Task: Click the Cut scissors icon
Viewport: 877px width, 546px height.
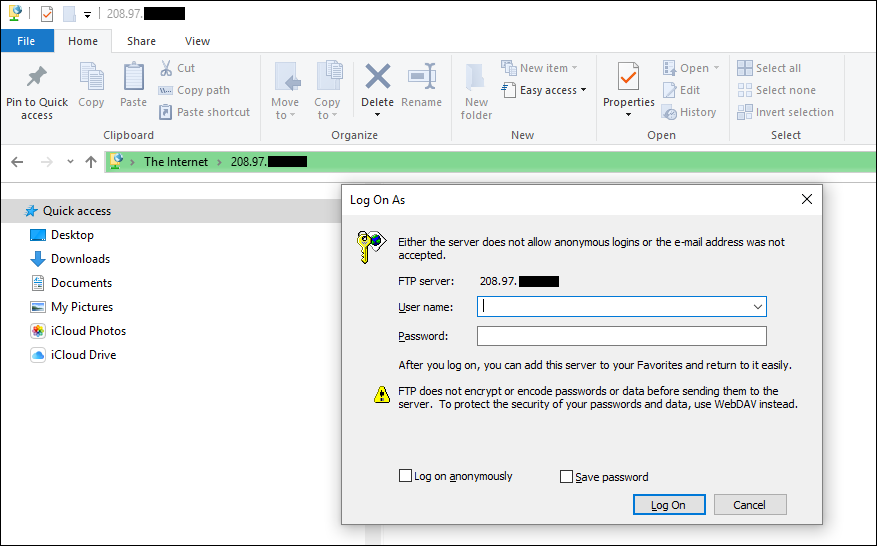Action: [166, 68]
